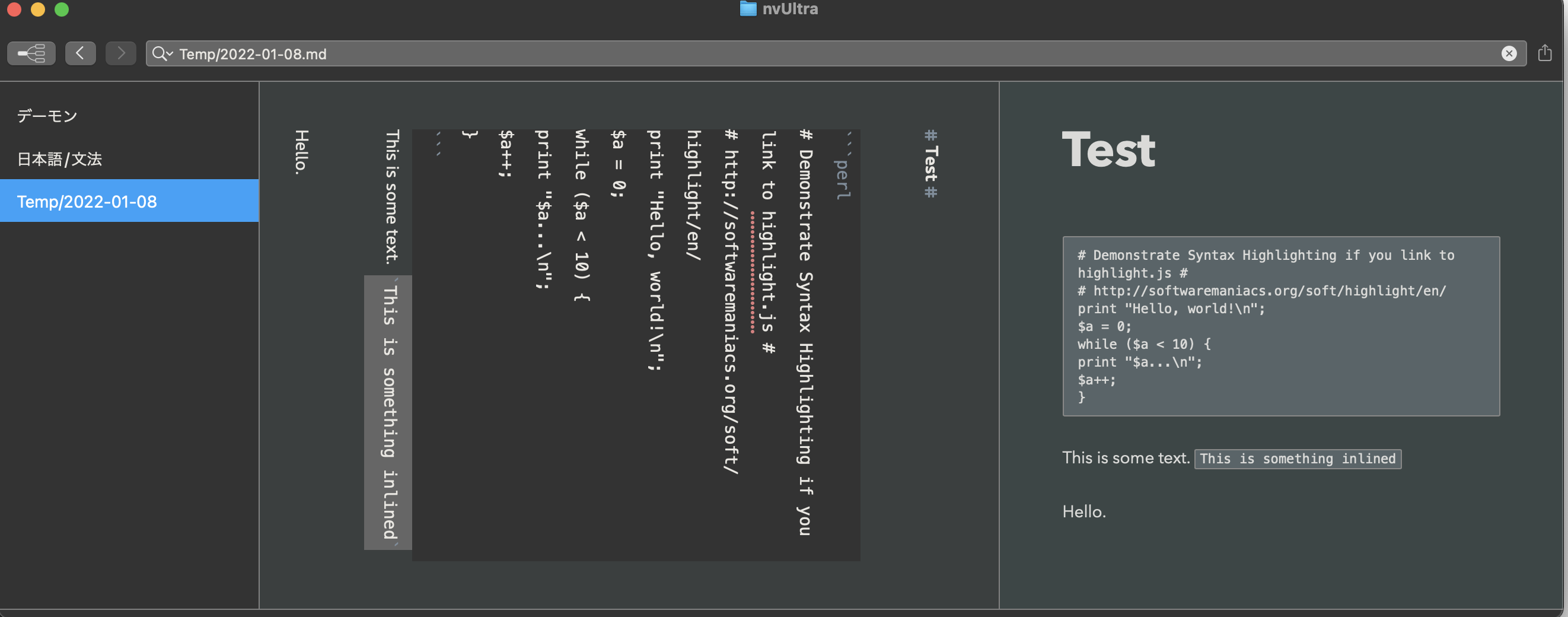This screenshot has height=617, width=1568.
Task: Clear the search field with the X button
Action: (1508, 53)
